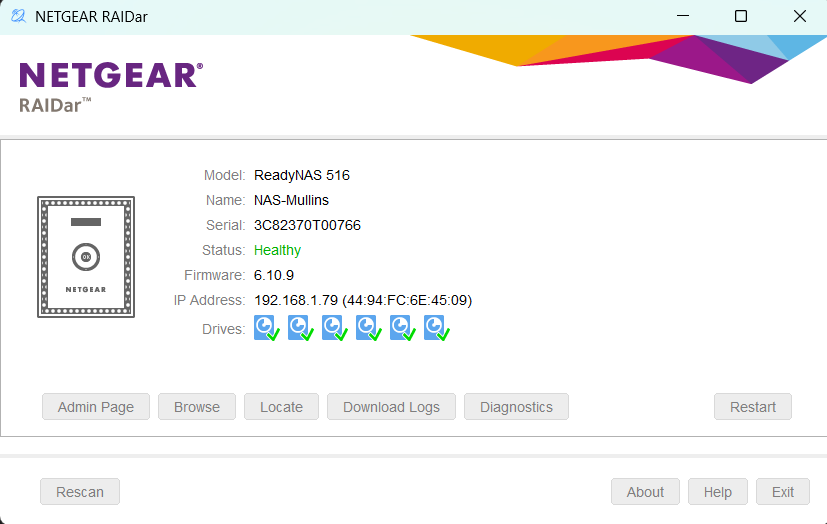Click the Help button
Viewport: 827px width, 524px height.
coord(717,491)
